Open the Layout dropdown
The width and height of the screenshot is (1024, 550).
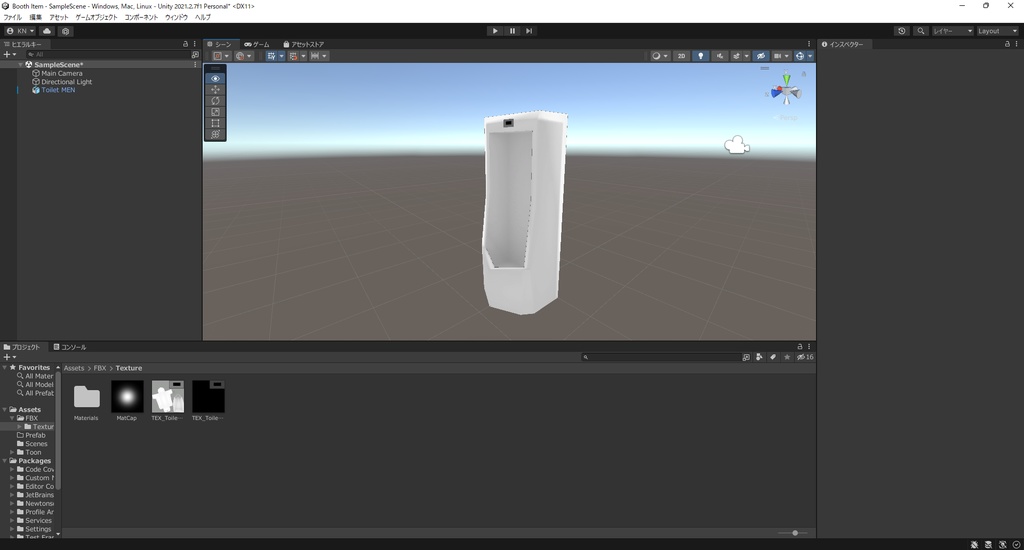[x=997, y=31]
